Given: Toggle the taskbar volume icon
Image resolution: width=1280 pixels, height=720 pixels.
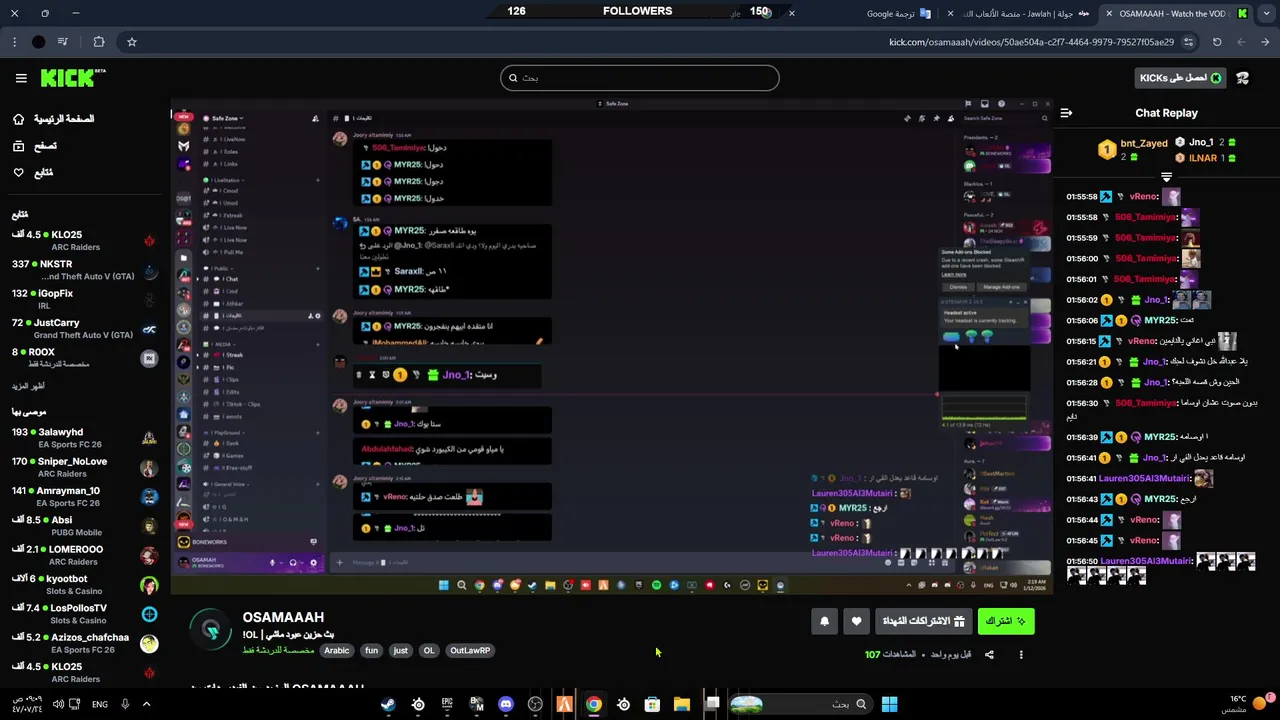Looking at the screenshot, I should click(x=58, y=704).
